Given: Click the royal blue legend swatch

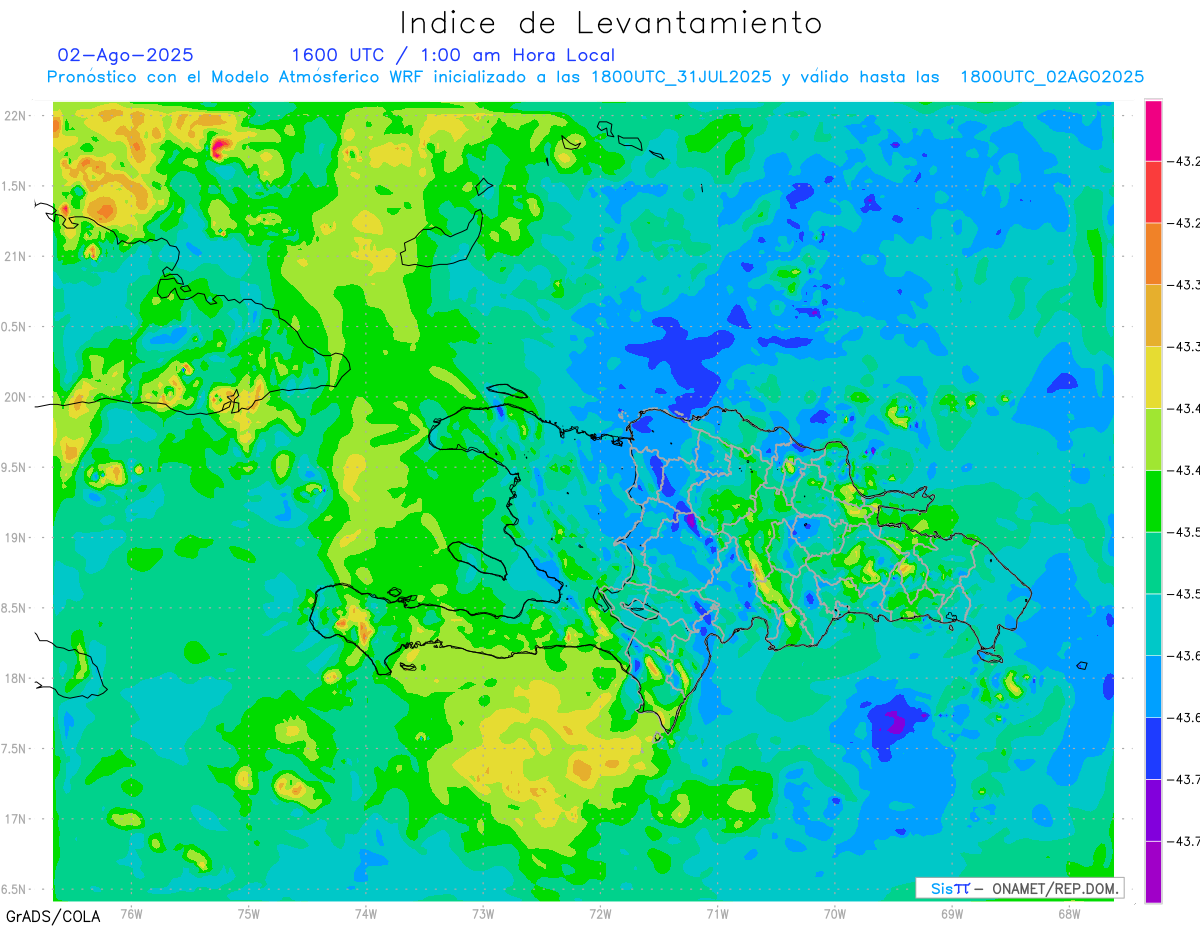Looking at the screenshot, I should click(1153, 748).
